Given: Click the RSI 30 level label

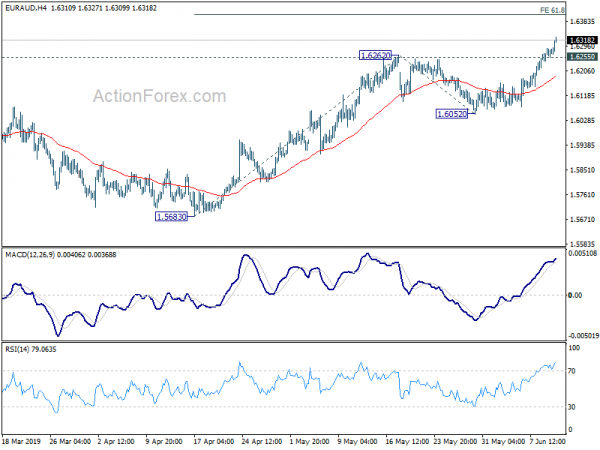Looking at the screenshot, I should pyautogui.click(x=572, y=407).
